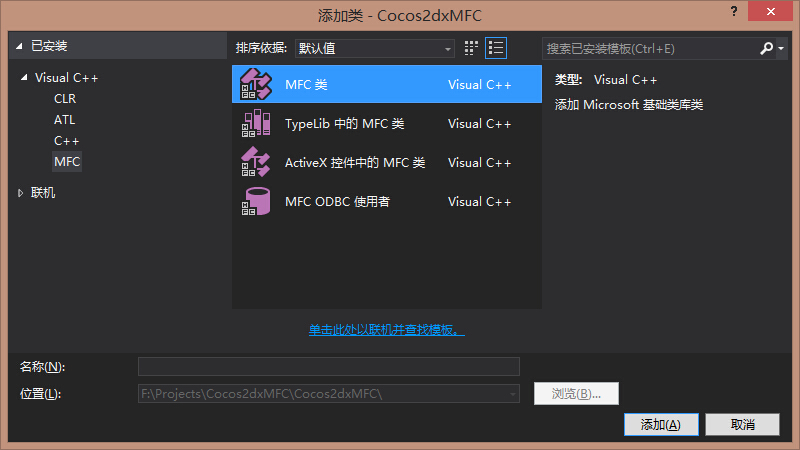The width and height of the screenshot is (800, 450).
Task: Select the ActiveX 控件中的 MFC 类 row text
Action: tap(355, 163)
